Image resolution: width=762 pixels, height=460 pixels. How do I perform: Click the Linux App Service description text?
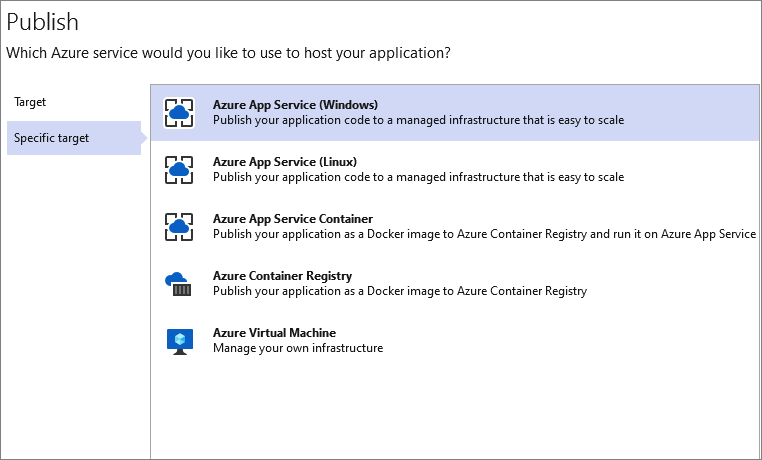[x=418, y=177]
